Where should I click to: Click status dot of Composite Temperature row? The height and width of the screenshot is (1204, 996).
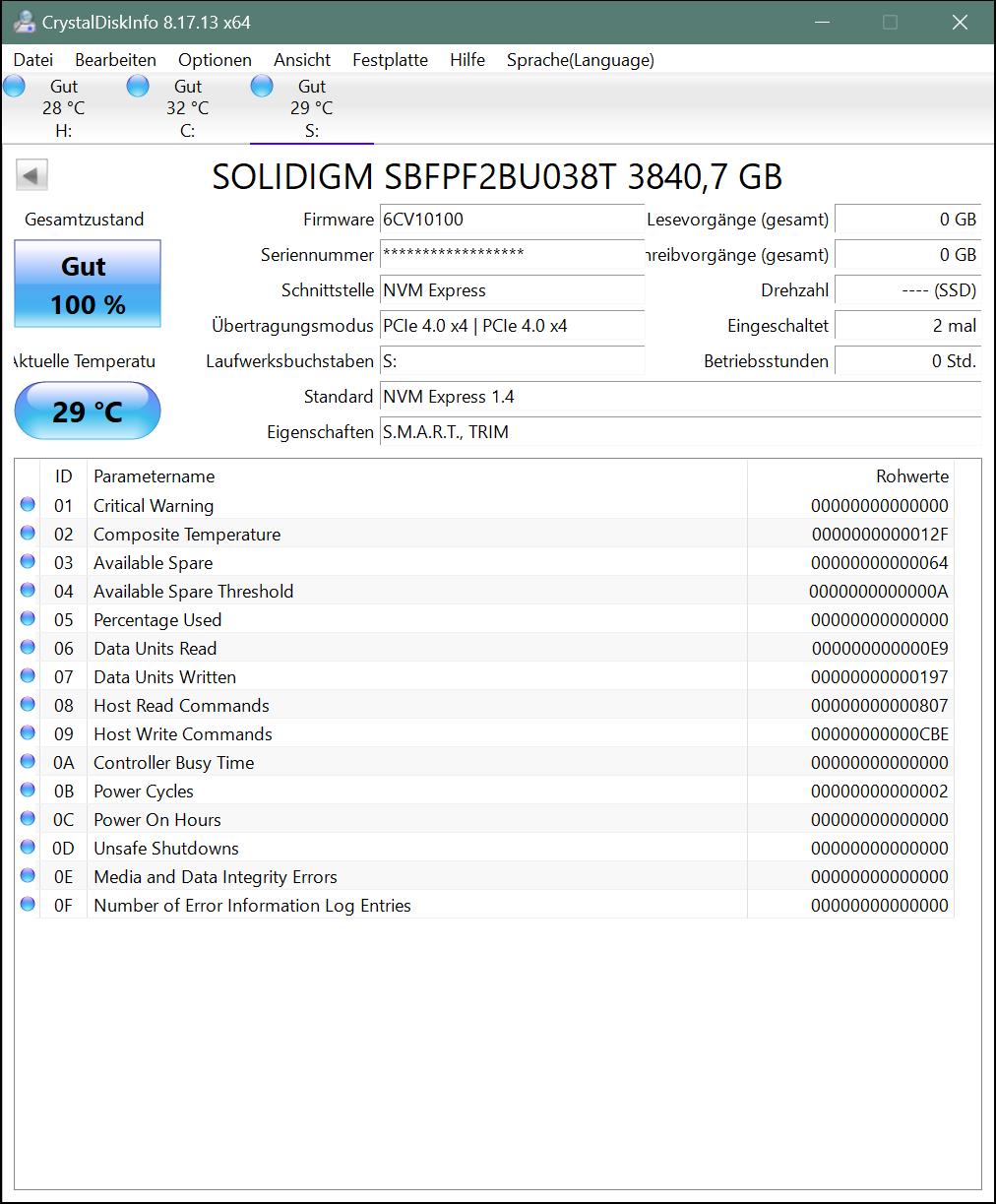(x=28, y=534)
